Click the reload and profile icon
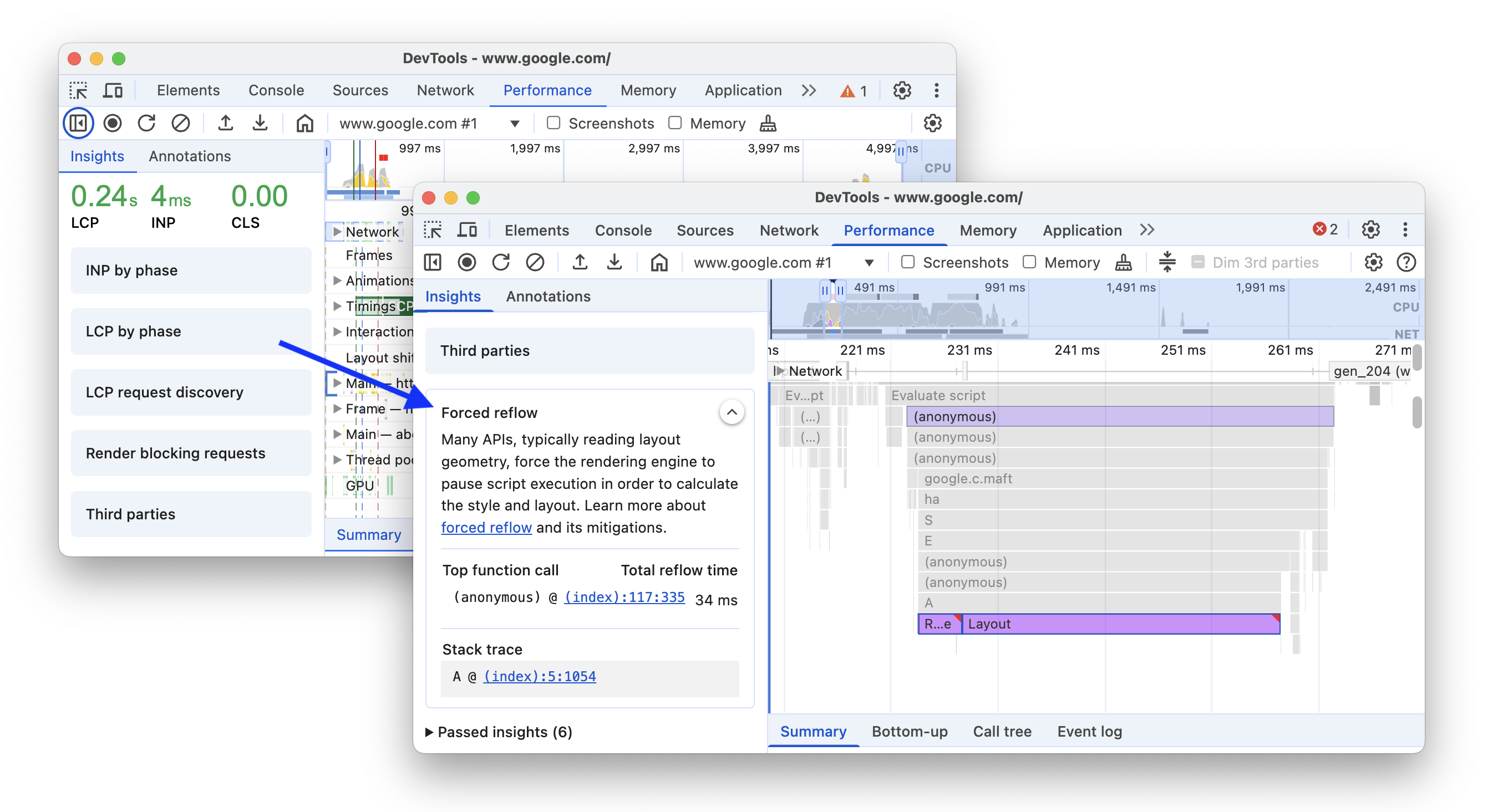Screen dimensions: 1488x812 coord(501,263)
